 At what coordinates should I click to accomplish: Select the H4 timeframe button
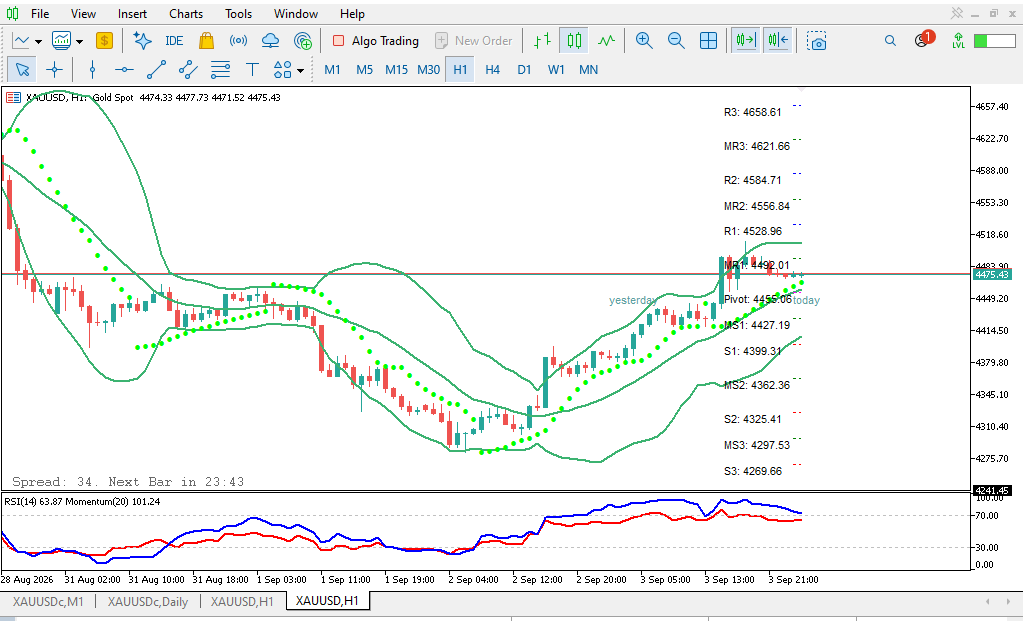tap(493, 69)
